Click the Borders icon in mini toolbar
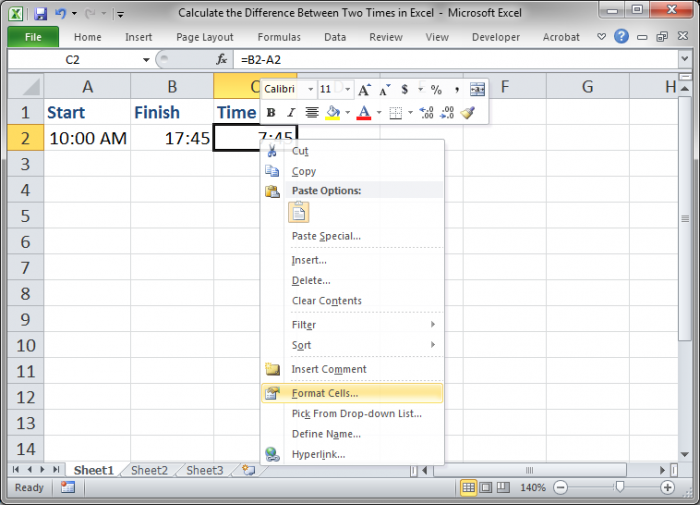700x505 pixels. (x=396, y=113)
